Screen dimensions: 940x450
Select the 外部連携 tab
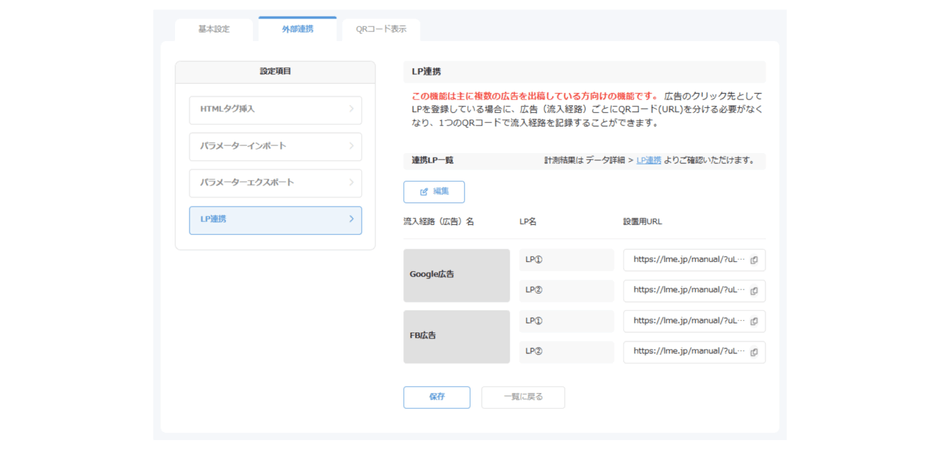tap(297, 29)
